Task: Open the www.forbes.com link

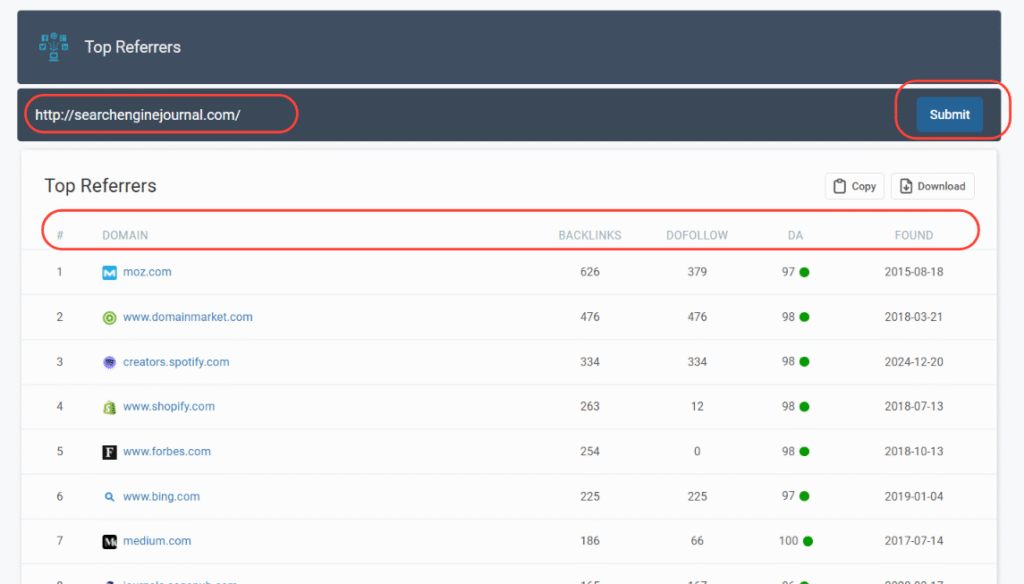Action: click(167, 451)
